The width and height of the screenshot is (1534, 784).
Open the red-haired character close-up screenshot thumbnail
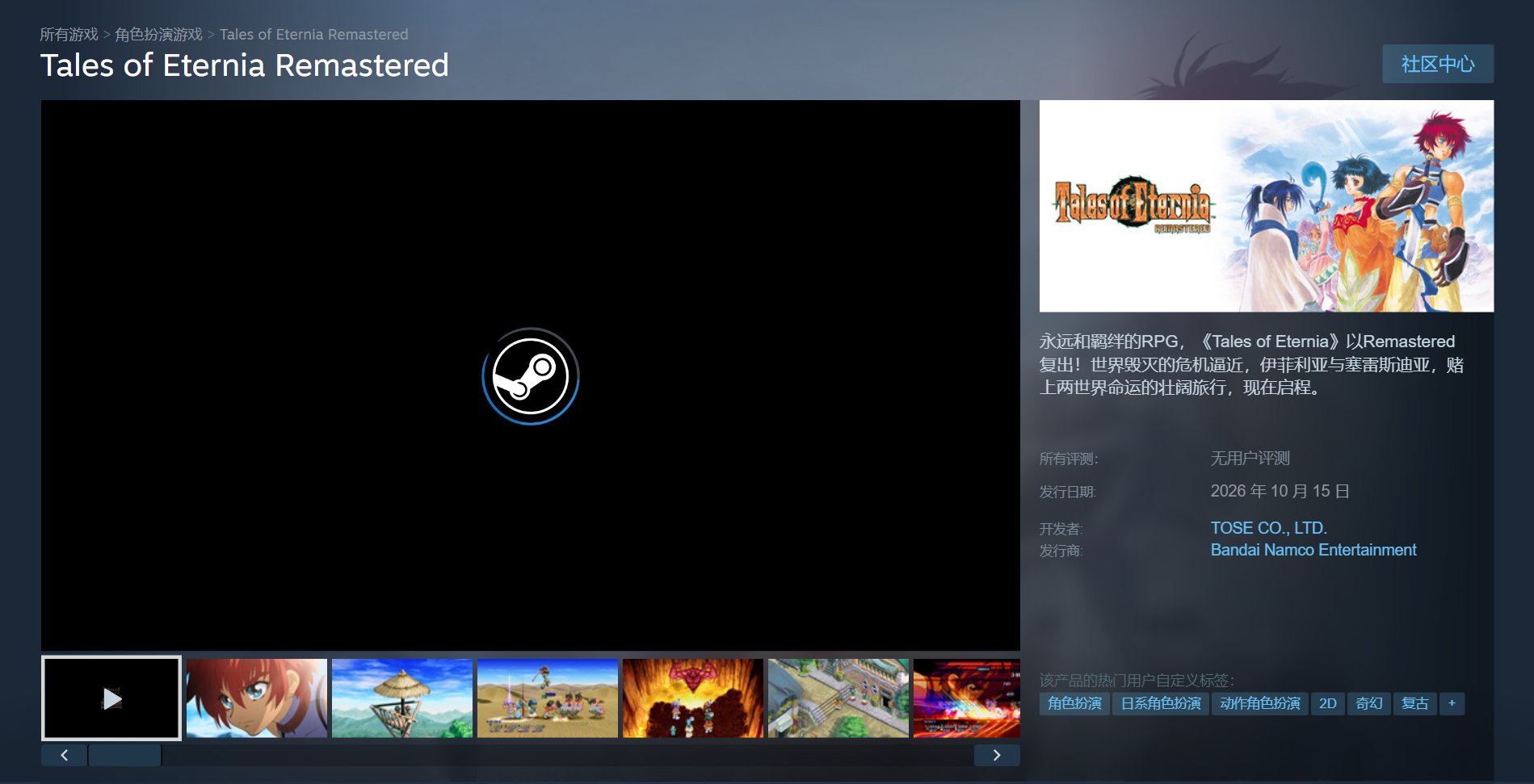click(257, 698)
